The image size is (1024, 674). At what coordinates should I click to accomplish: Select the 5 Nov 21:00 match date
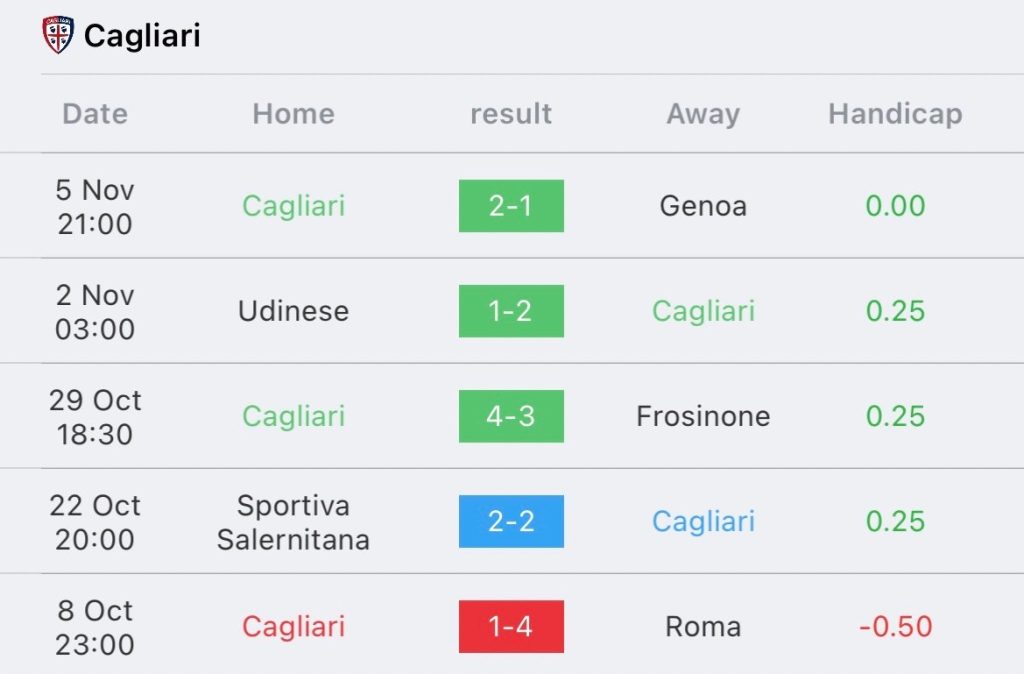coord(95,207)
